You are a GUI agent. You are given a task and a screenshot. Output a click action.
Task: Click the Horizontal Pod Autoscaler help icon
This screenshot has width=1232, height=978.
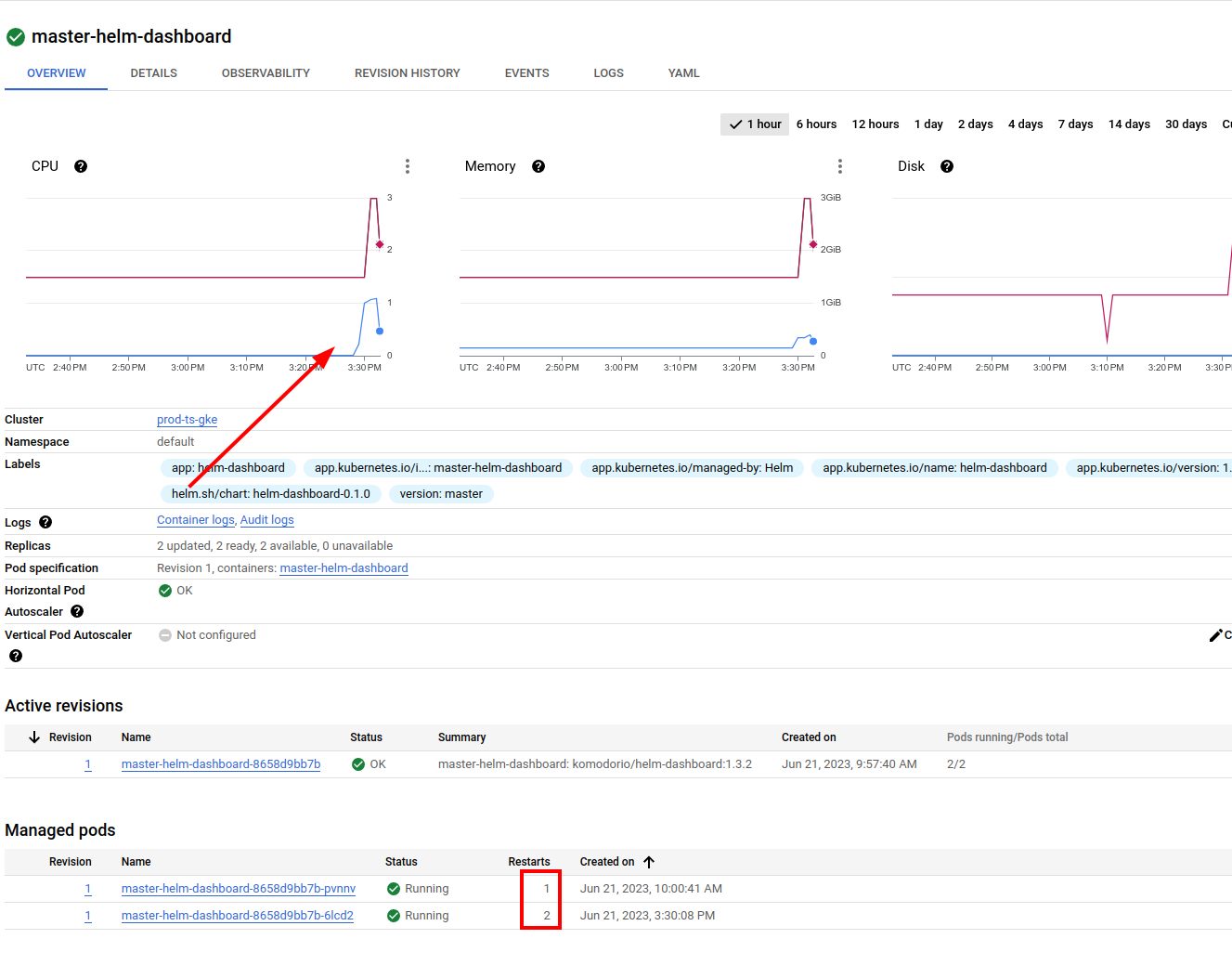point(76,611)
